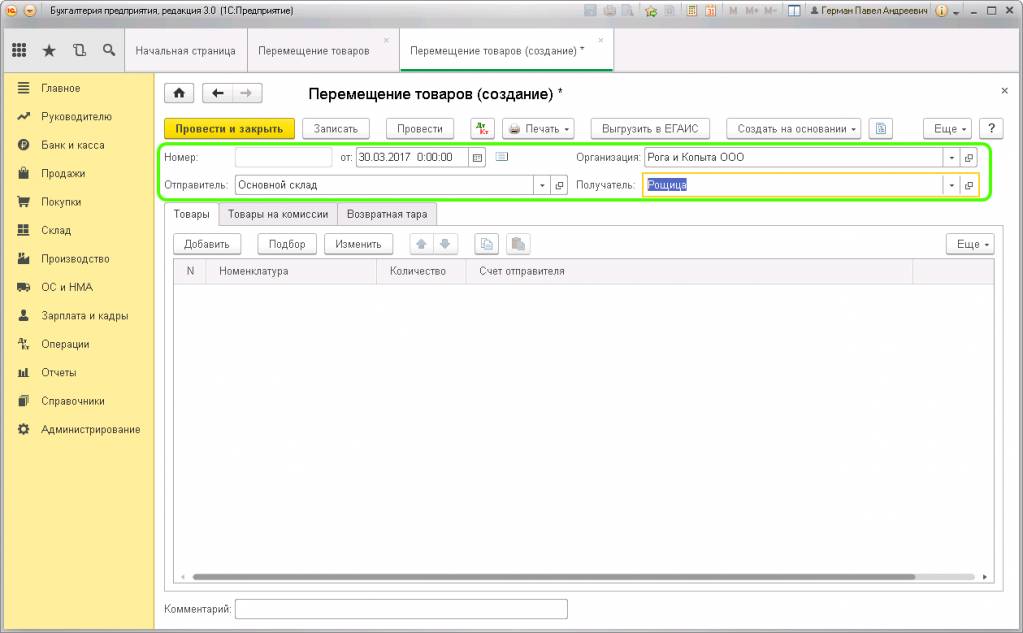Viewport: 1023px width, 633px height.
Task: Click Провести и закрыть
Action: click(x=229, y=129)
